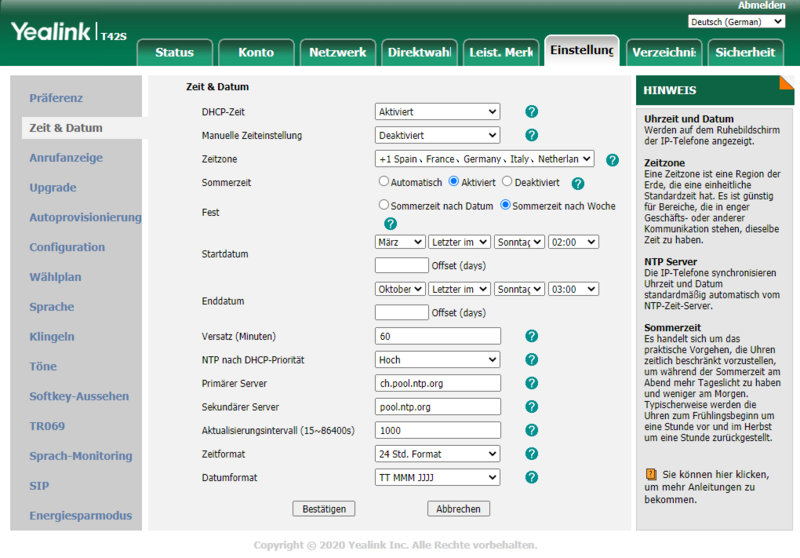Choose Sommerzeit nach Datum option

[x=384, y=205]
